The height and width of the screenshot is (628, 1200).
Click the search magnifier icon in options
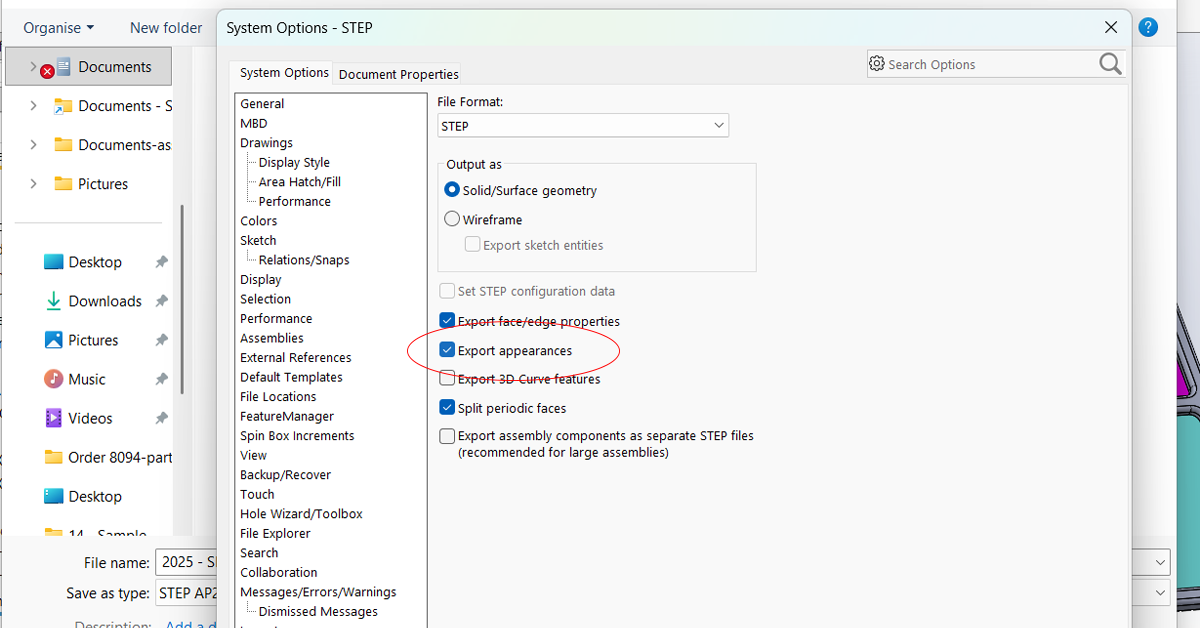pyautogui.click(x=1110, y=64)
